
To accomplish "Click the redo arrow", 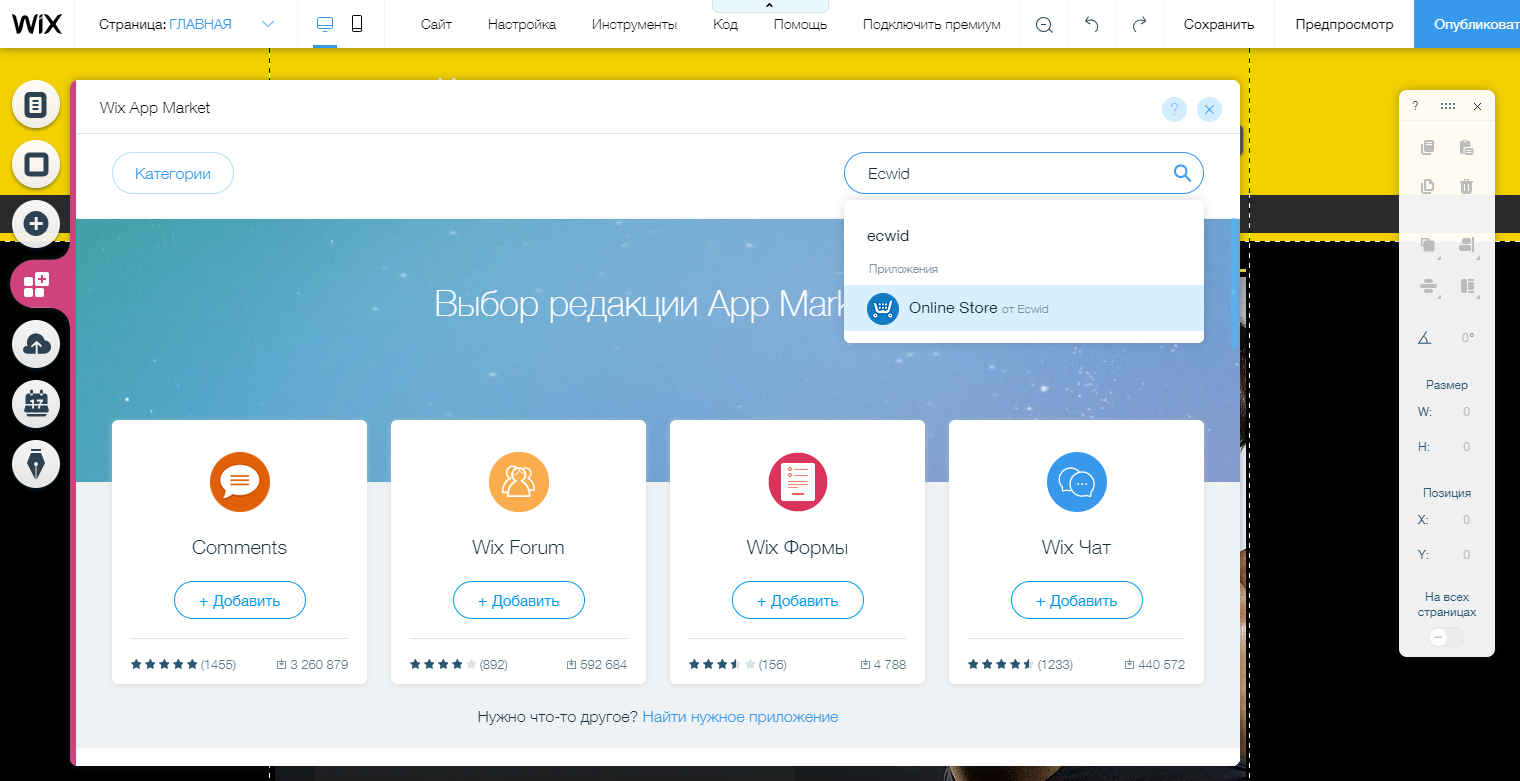I will tap(1139, 24).
